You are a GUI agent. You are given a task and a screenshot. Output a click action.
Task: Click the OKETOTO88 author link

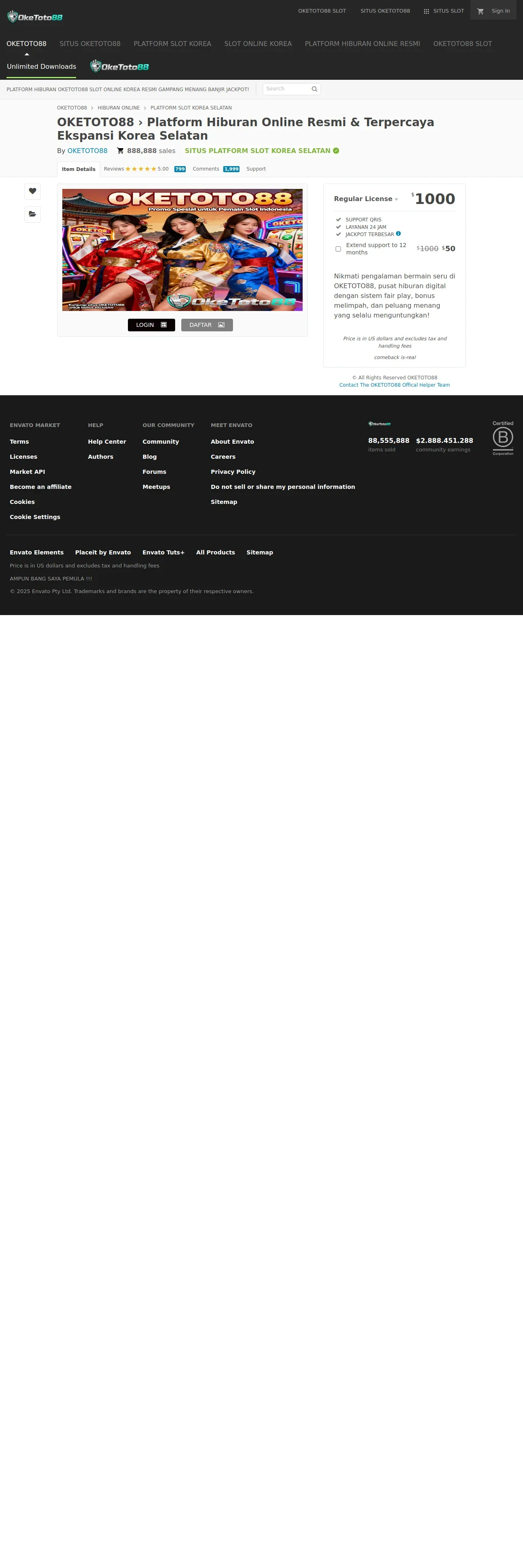coord(87,151)
